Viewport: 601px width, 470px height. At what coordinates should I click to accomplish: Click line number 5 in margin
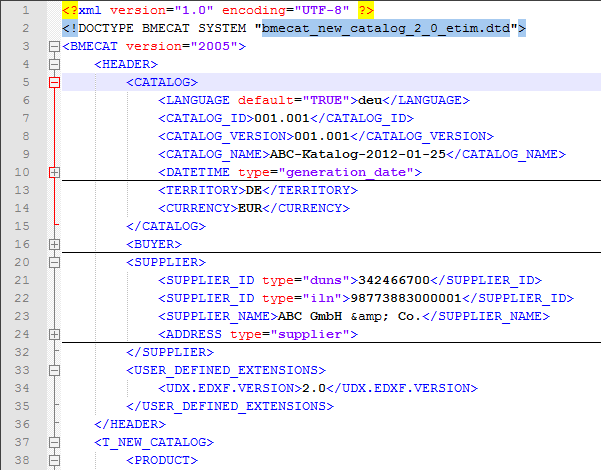[25, 82]
